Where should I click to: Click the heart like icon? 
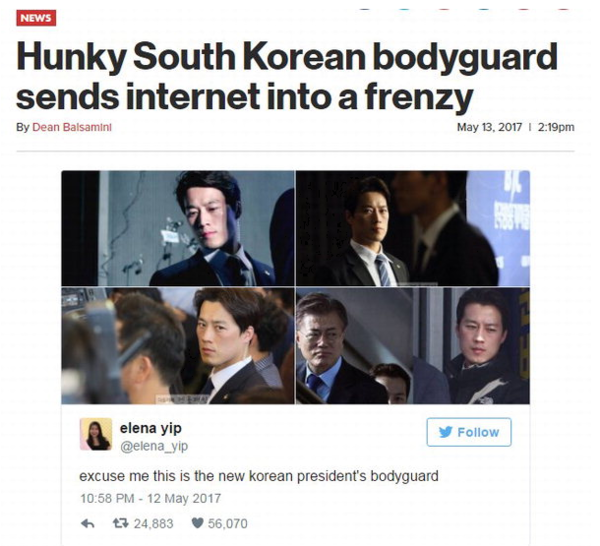[197, 523]
